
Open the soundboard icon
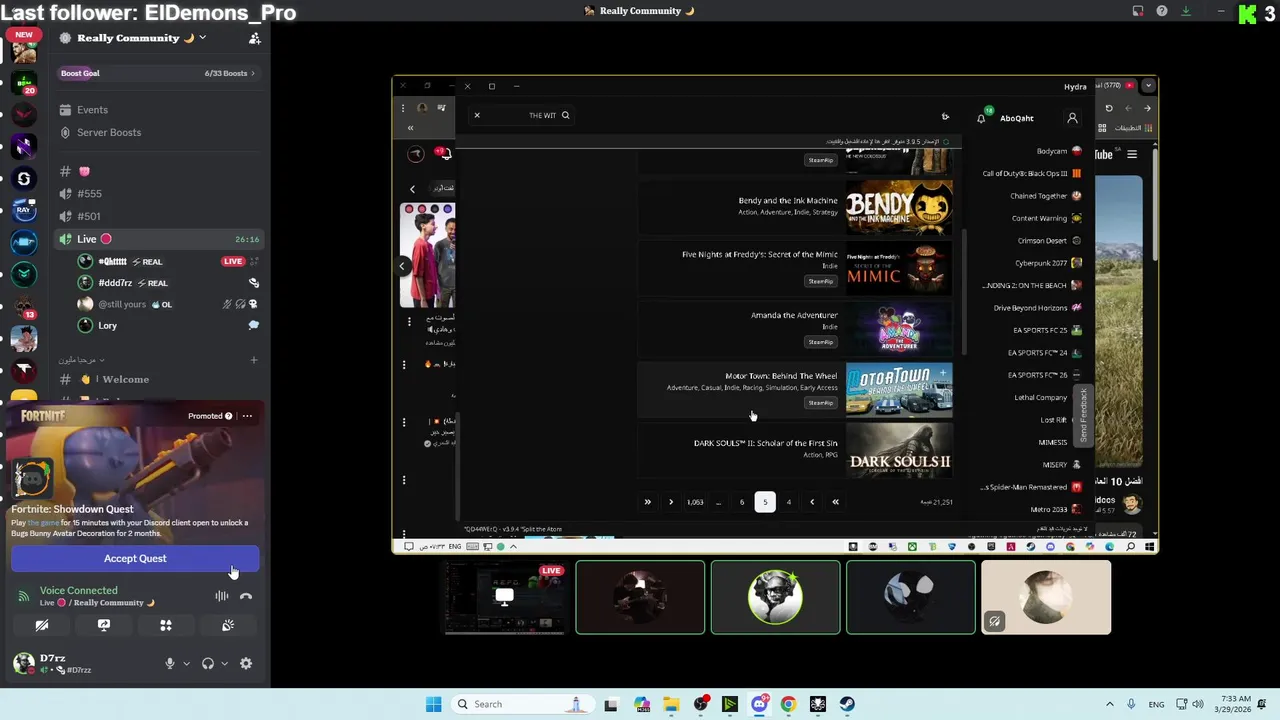pos(228,625)
